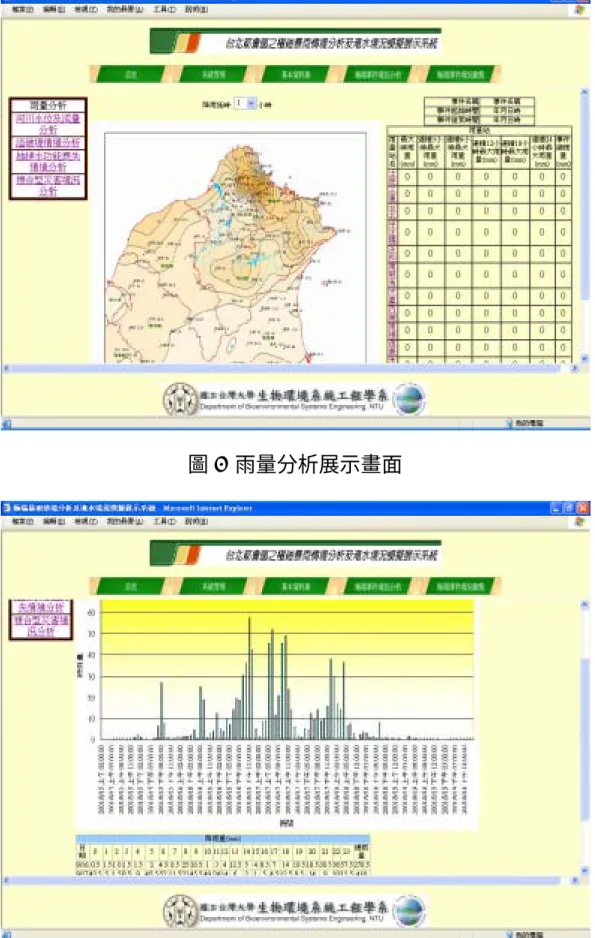Viewport: 595px width, 938px height.
Task: Click the Taipei rainfall contour map
Action: [235, 248]
